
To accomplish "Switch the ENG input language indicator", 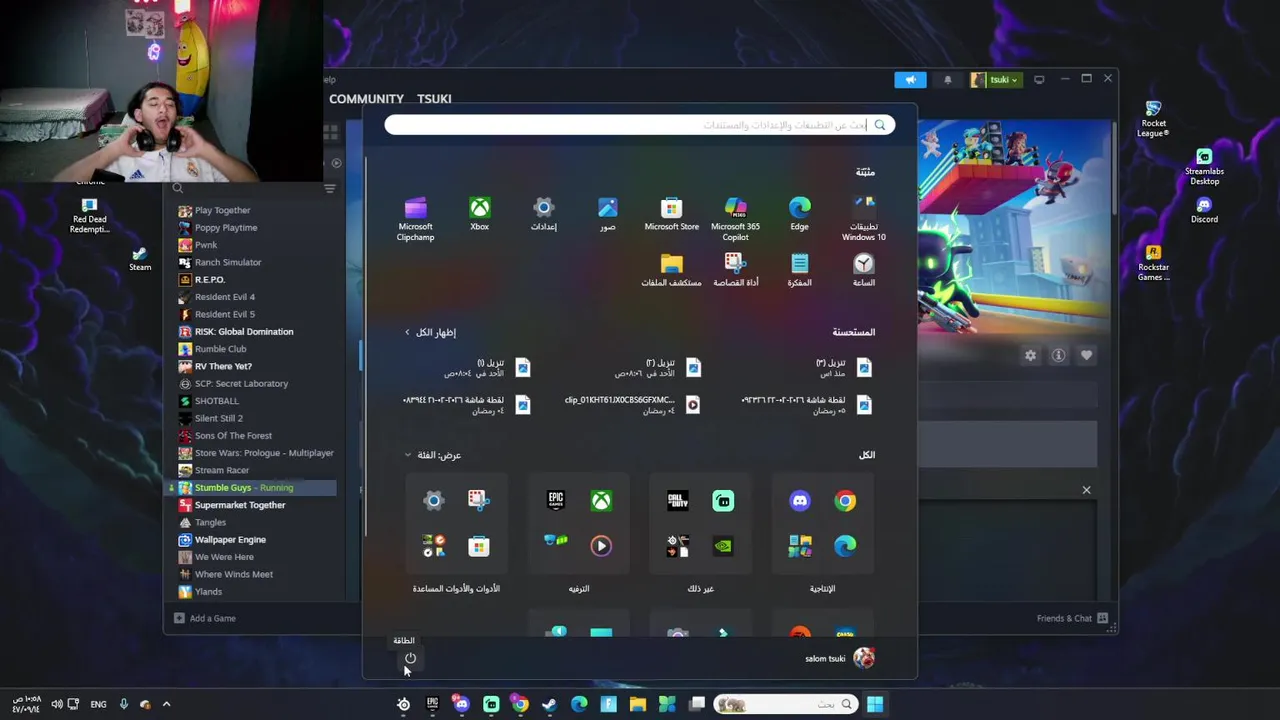I will click(x=98, y=704).
